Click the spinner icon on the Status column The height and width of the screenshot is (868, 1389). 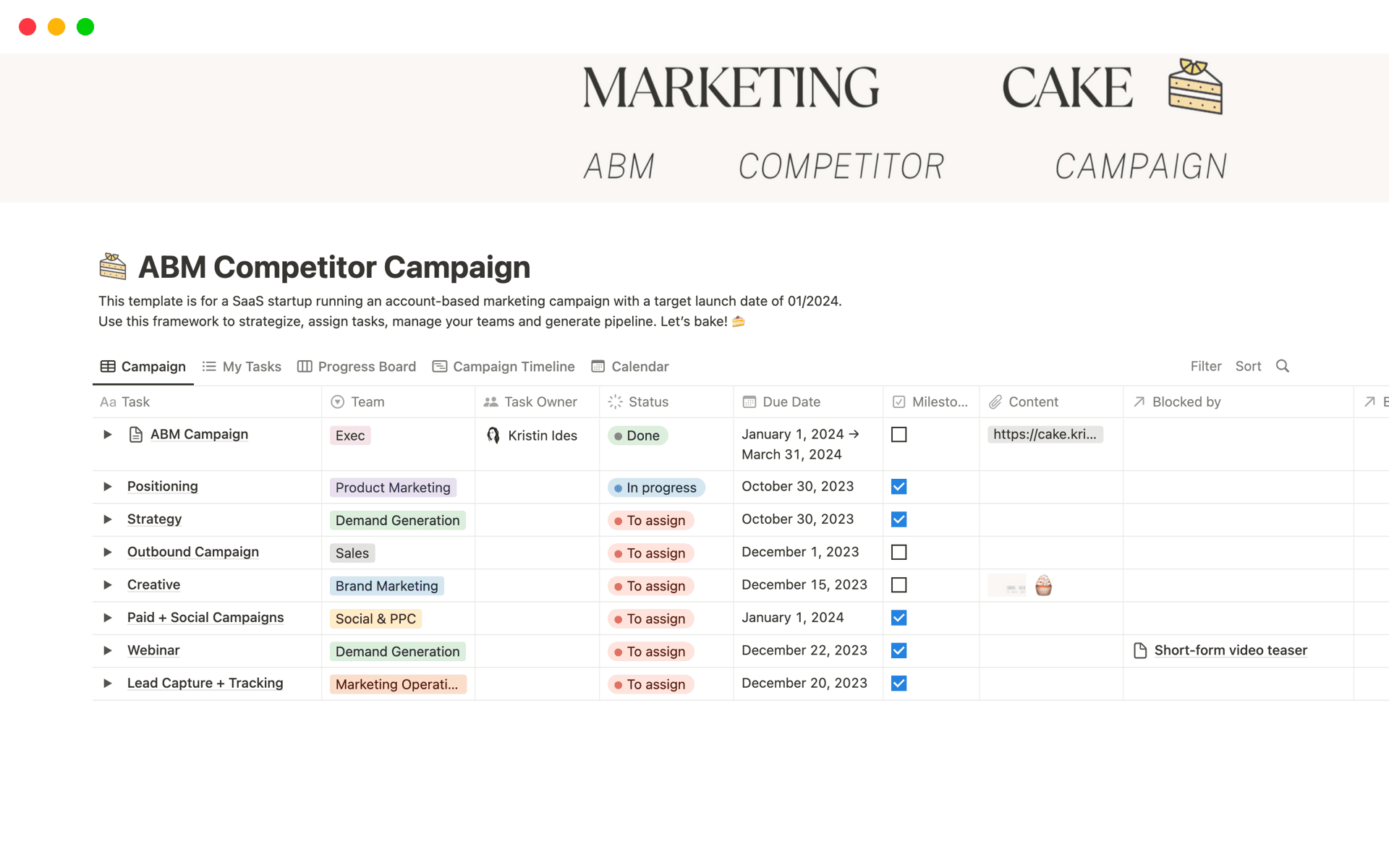click(x=615, y=401)
